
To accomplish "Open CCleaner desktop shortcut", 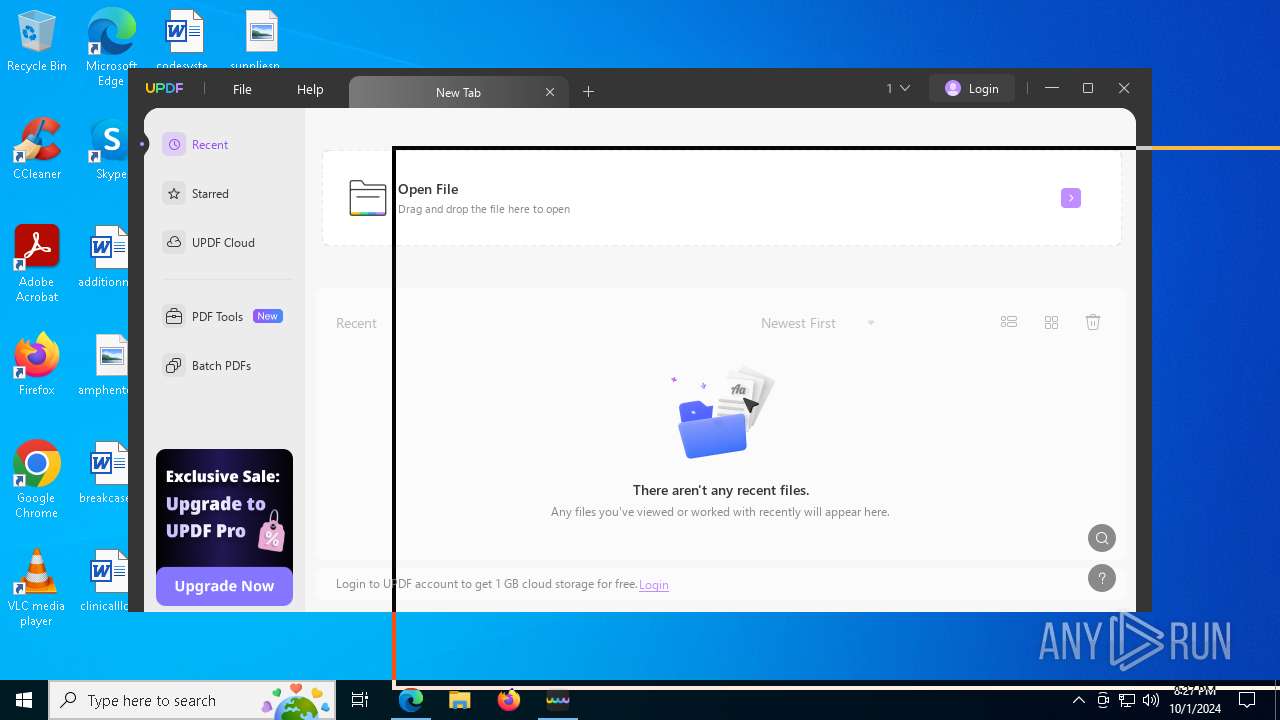I will (x=37, y=148).
